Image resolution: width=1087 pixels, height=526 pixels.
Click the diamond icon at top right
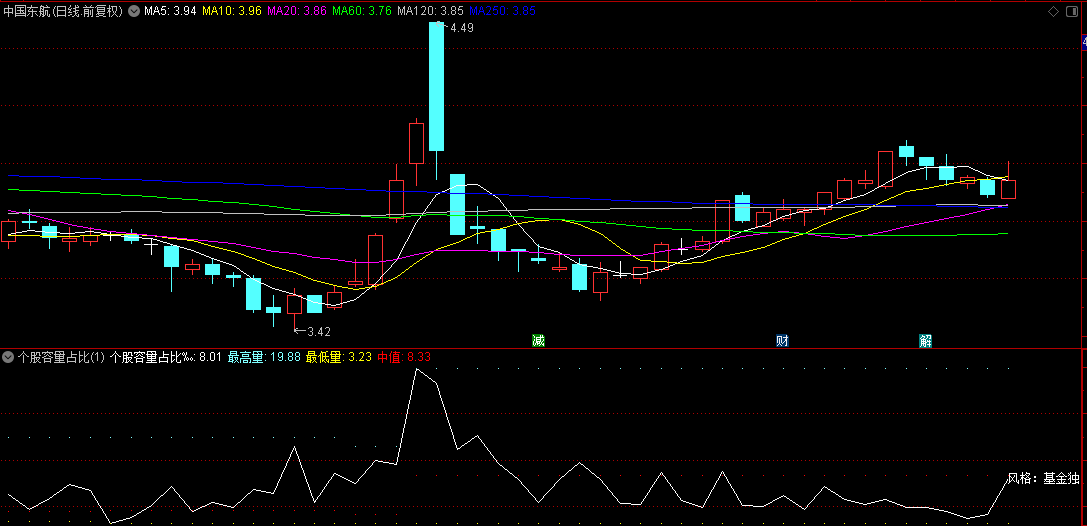coord(1053,11)
